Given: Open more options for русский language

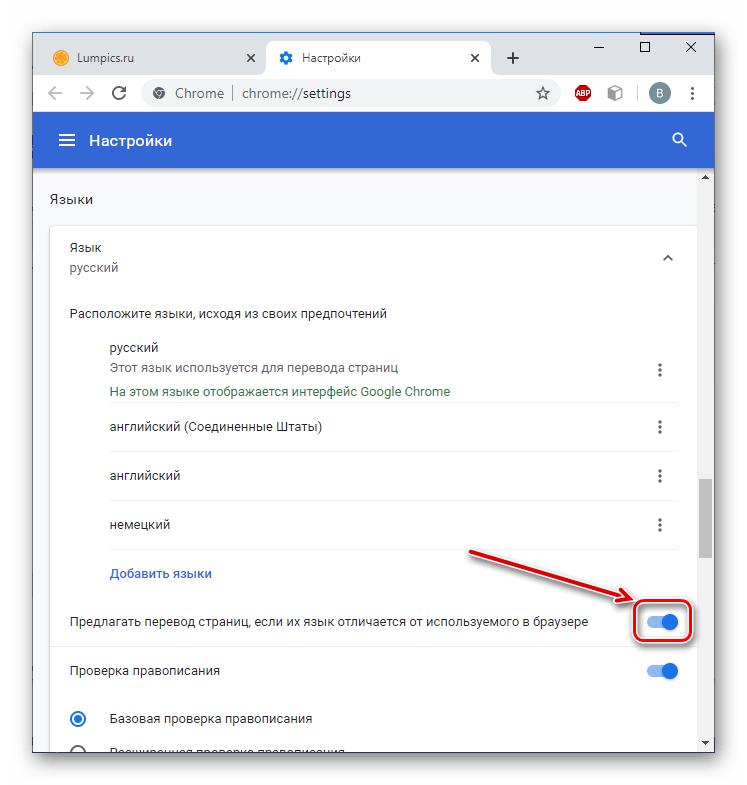Looking at the screenshot, I should tap(659, 370).
